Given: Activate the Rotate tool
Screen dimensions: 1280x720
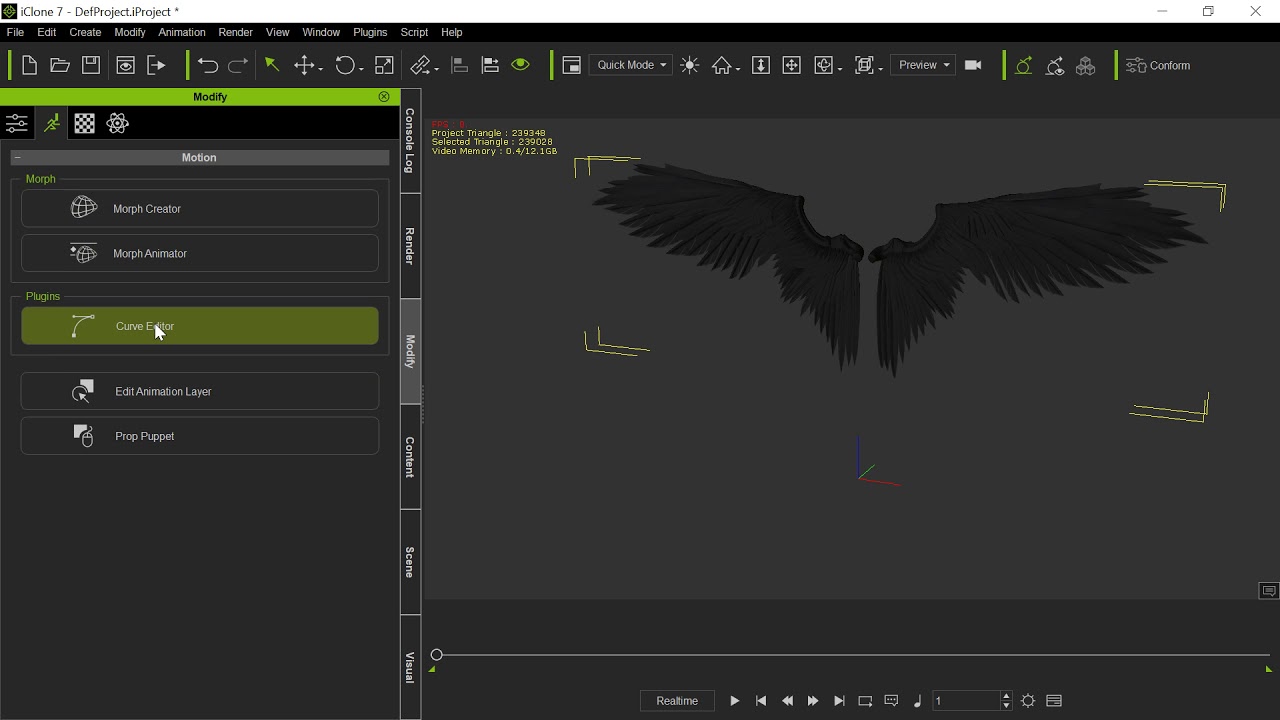Looking at the screenshot, I should point(346,65).
